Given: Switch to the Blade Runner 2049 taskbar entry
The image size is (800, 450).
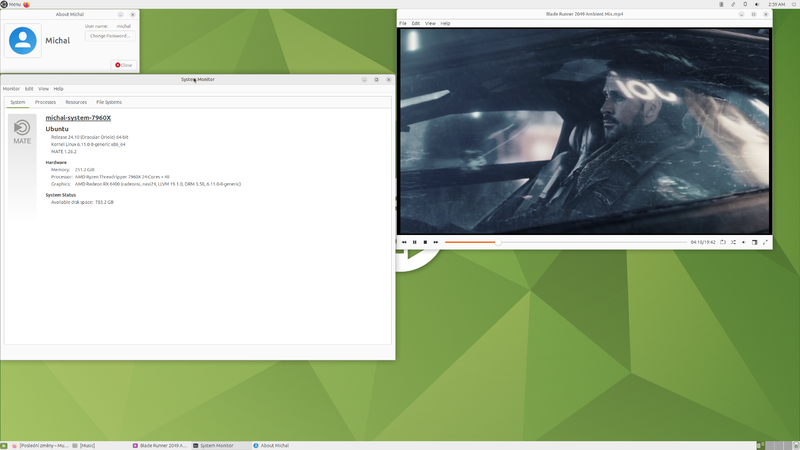Looking at the screenshot, I should [x=160, y=445].
